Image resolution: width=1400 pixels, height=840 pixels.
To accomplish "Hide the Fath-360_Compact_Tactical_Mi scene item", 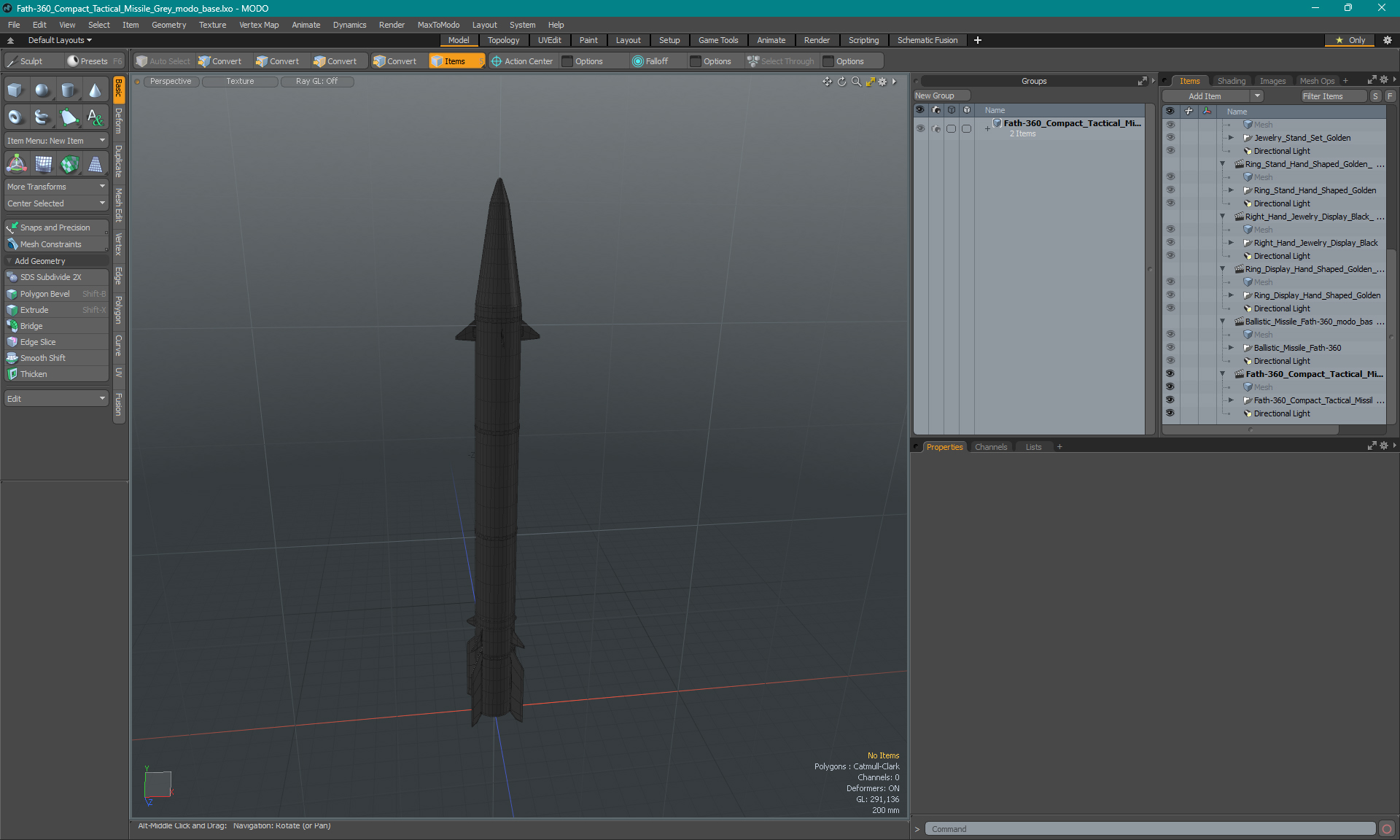I will (1170, 374).
